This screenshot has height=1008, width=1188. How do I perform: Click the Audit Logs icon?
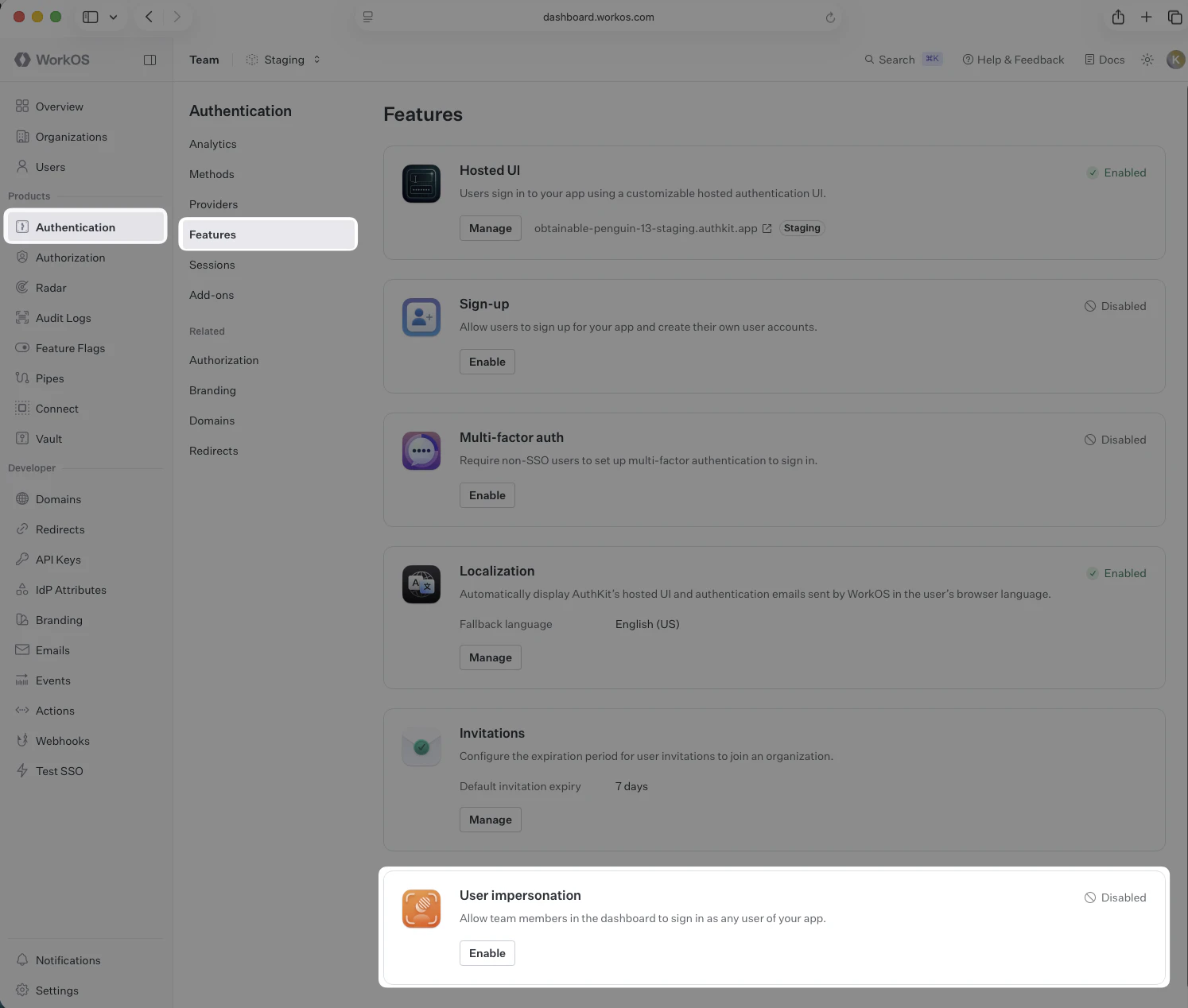pos(22,318)
